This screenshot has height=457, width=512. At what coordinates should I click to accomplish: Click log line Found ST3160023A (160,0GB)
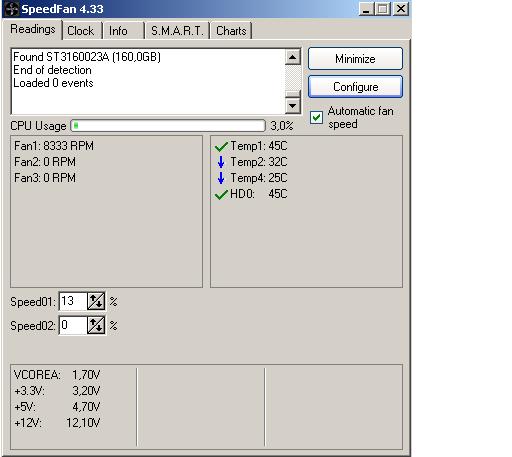coord(87,57)
